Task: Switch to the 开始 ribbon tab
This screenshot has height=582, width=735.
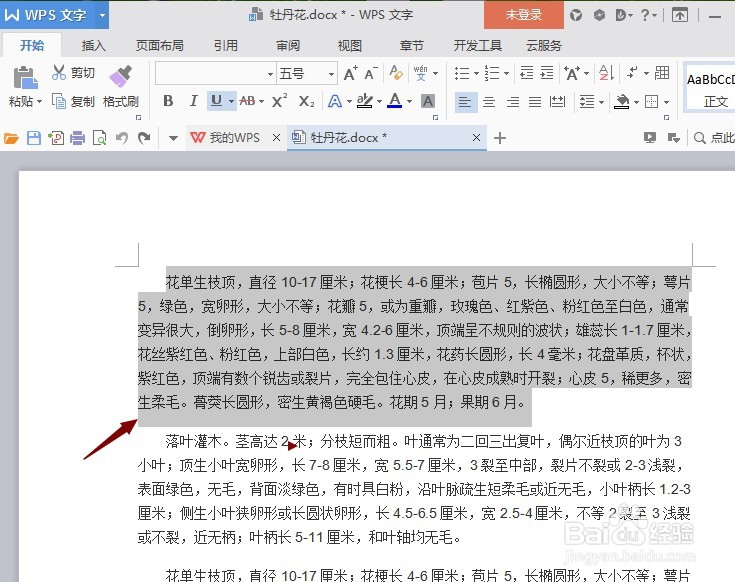Action: [32, 45]
